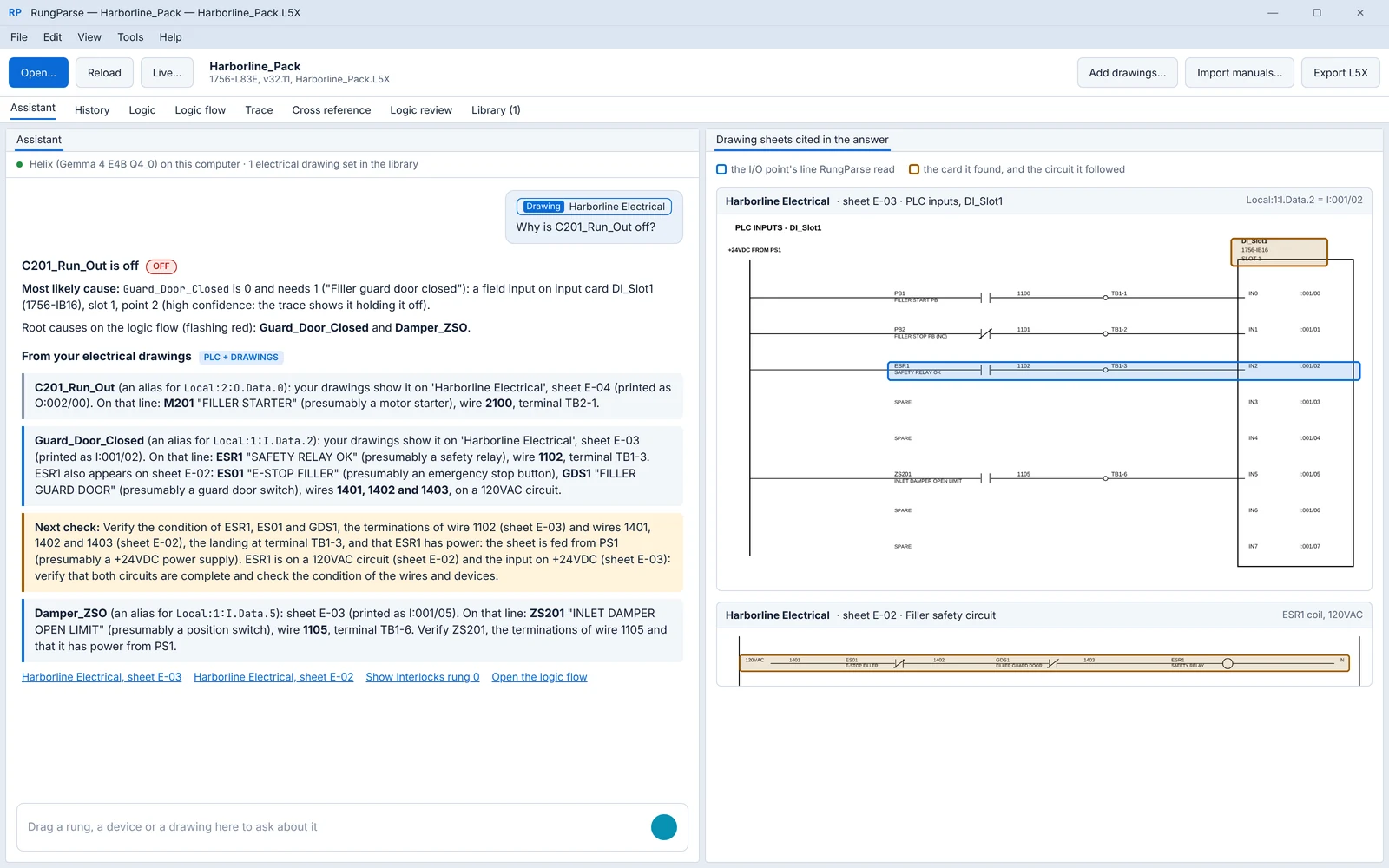Click the PB2 FILLER STOP PB label

[920, 333]
